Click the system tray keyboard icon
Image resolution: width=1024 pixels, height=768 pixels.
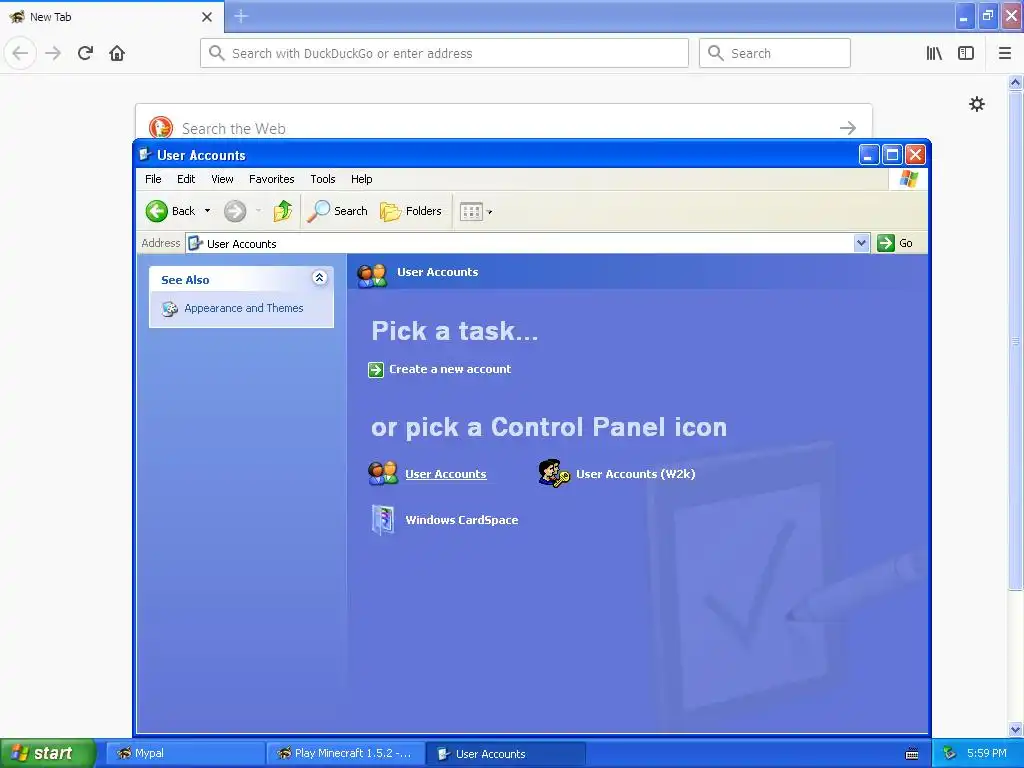click(912, 754)
